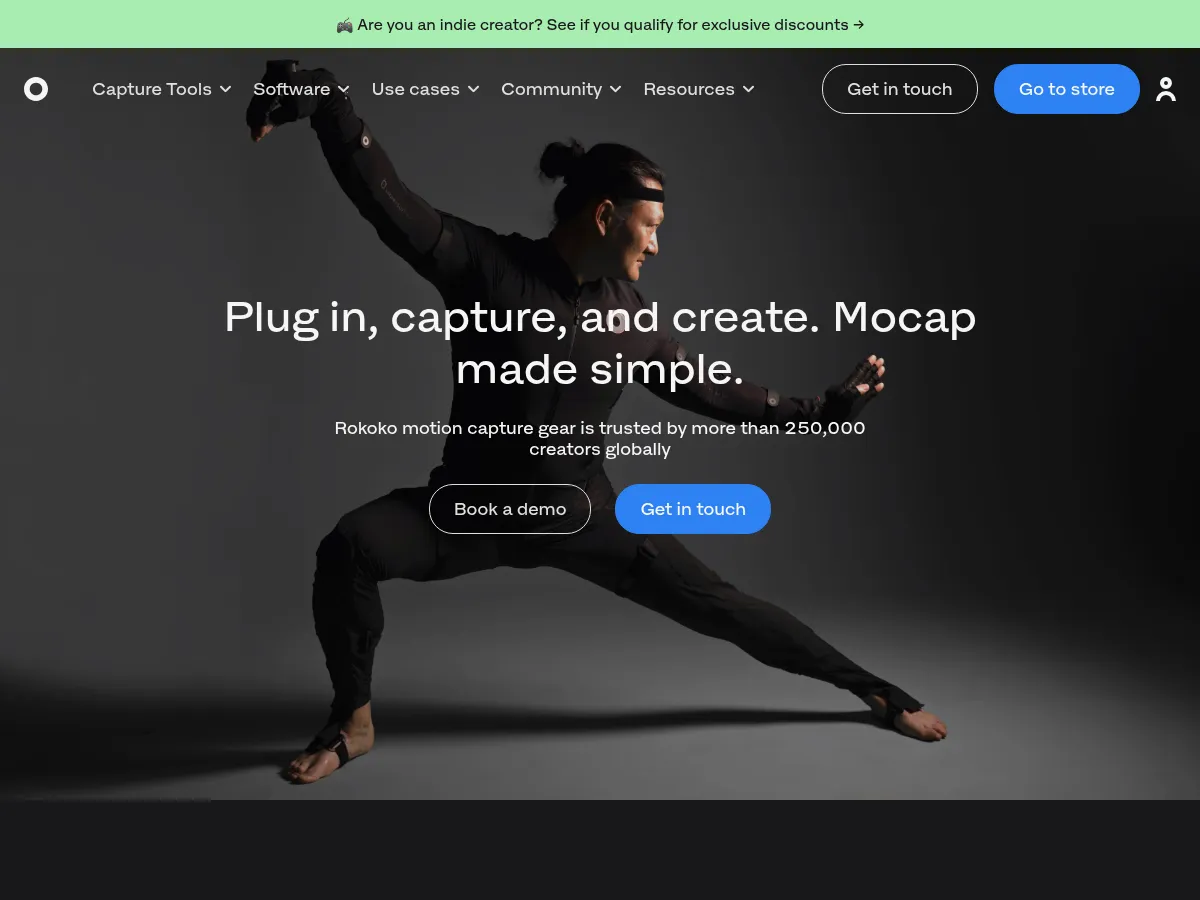Open the Use cases menu
The height and width of the screenshot is (900, 1200).
[x=426, y=89]
